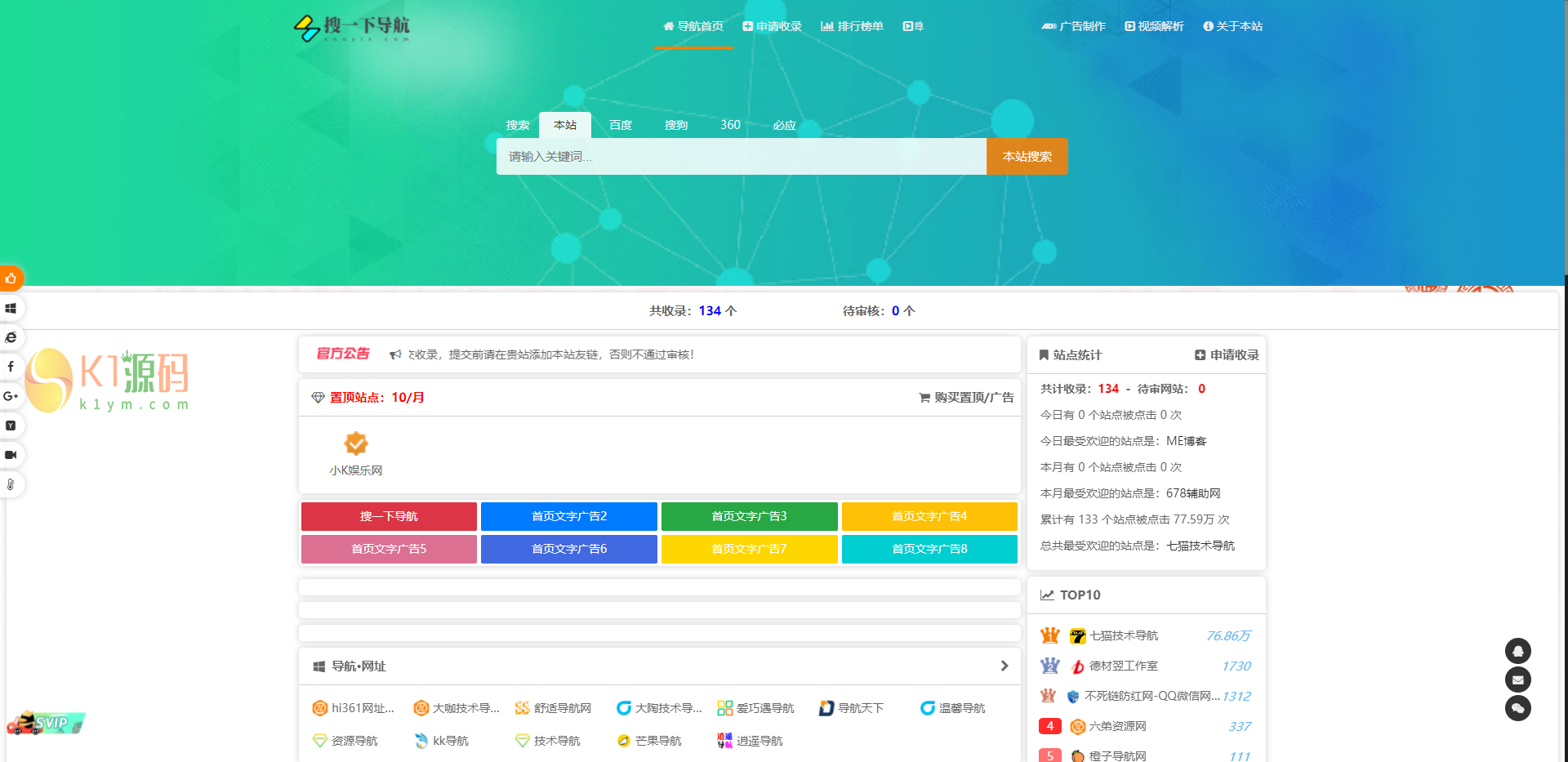Click the 搜一下导航 site logo
This screenshot has width=1568, height=762.
click(x=352, y=28)
